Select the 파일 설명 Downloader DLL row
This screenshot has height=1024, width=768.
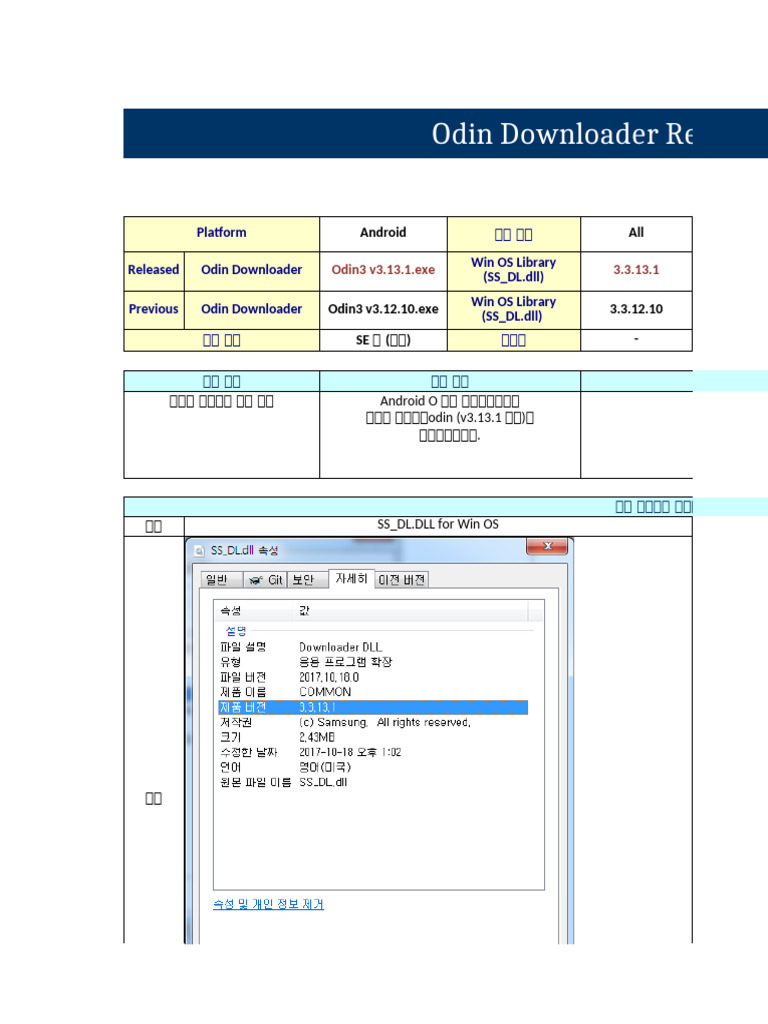(373, 647)
